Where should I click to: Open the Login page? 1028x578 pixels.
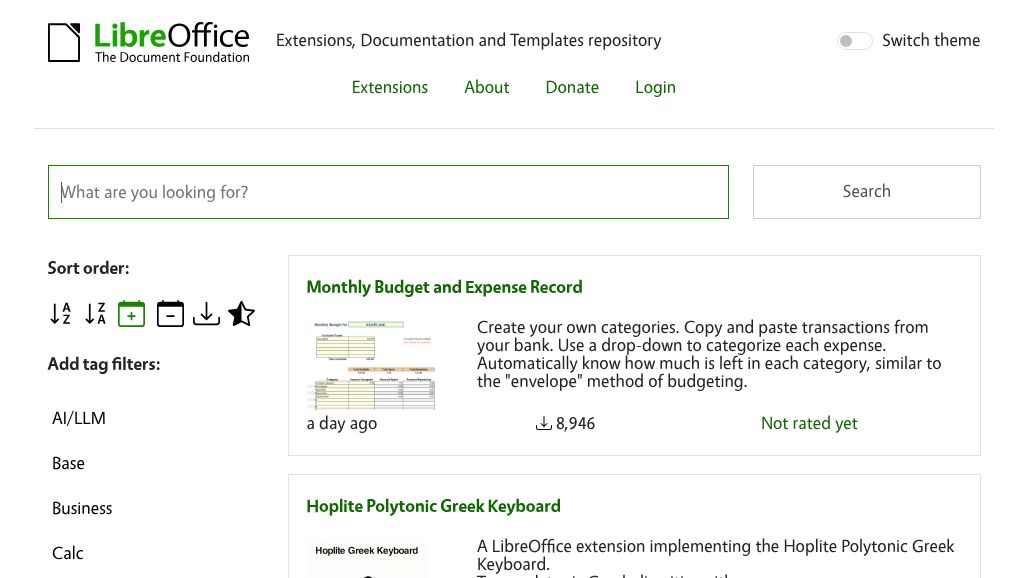tap(655, 87)
